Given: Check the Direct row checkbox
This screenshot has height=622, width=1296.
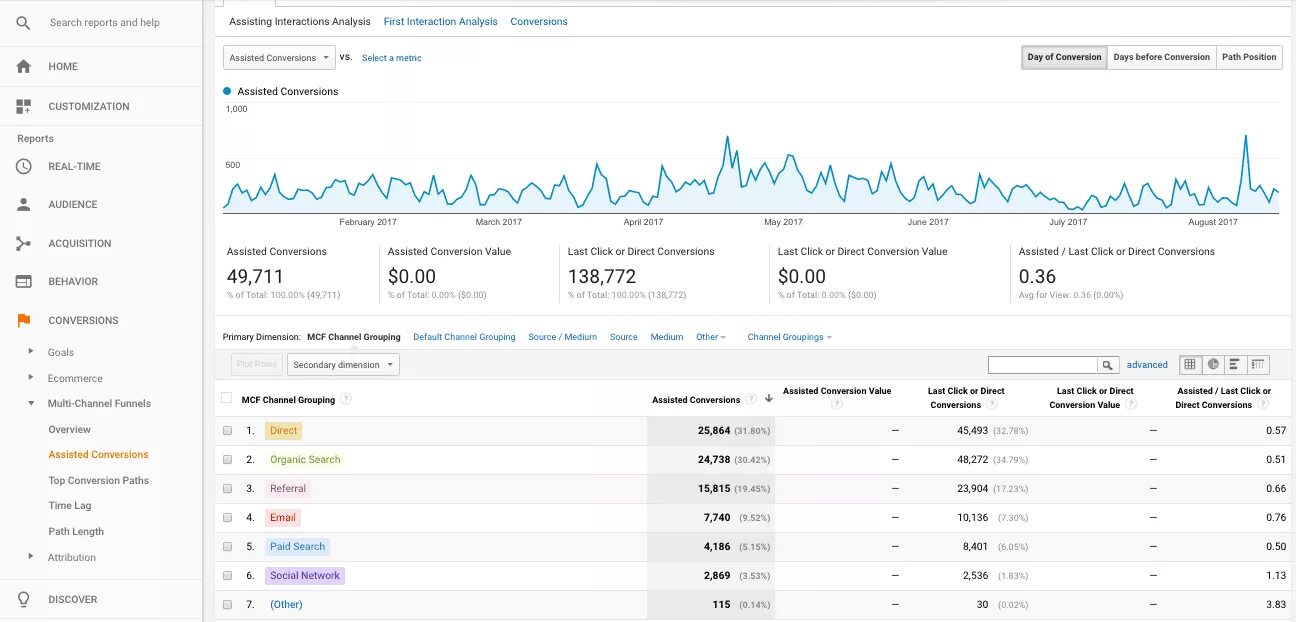Looking at the screenshot, I should [x=227, y=431].
